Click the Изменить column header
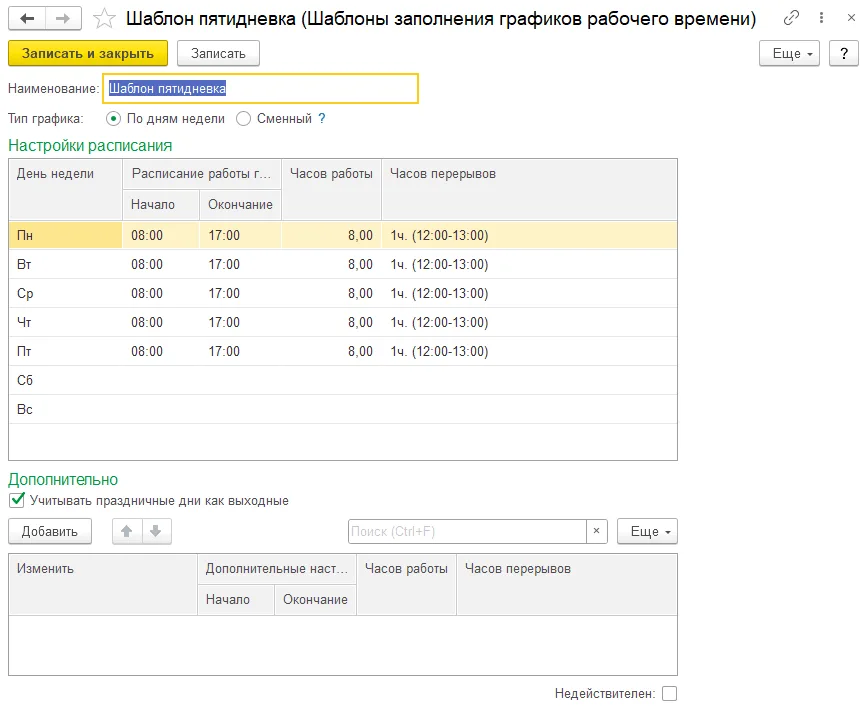867x708 pixels. [103, 585]
